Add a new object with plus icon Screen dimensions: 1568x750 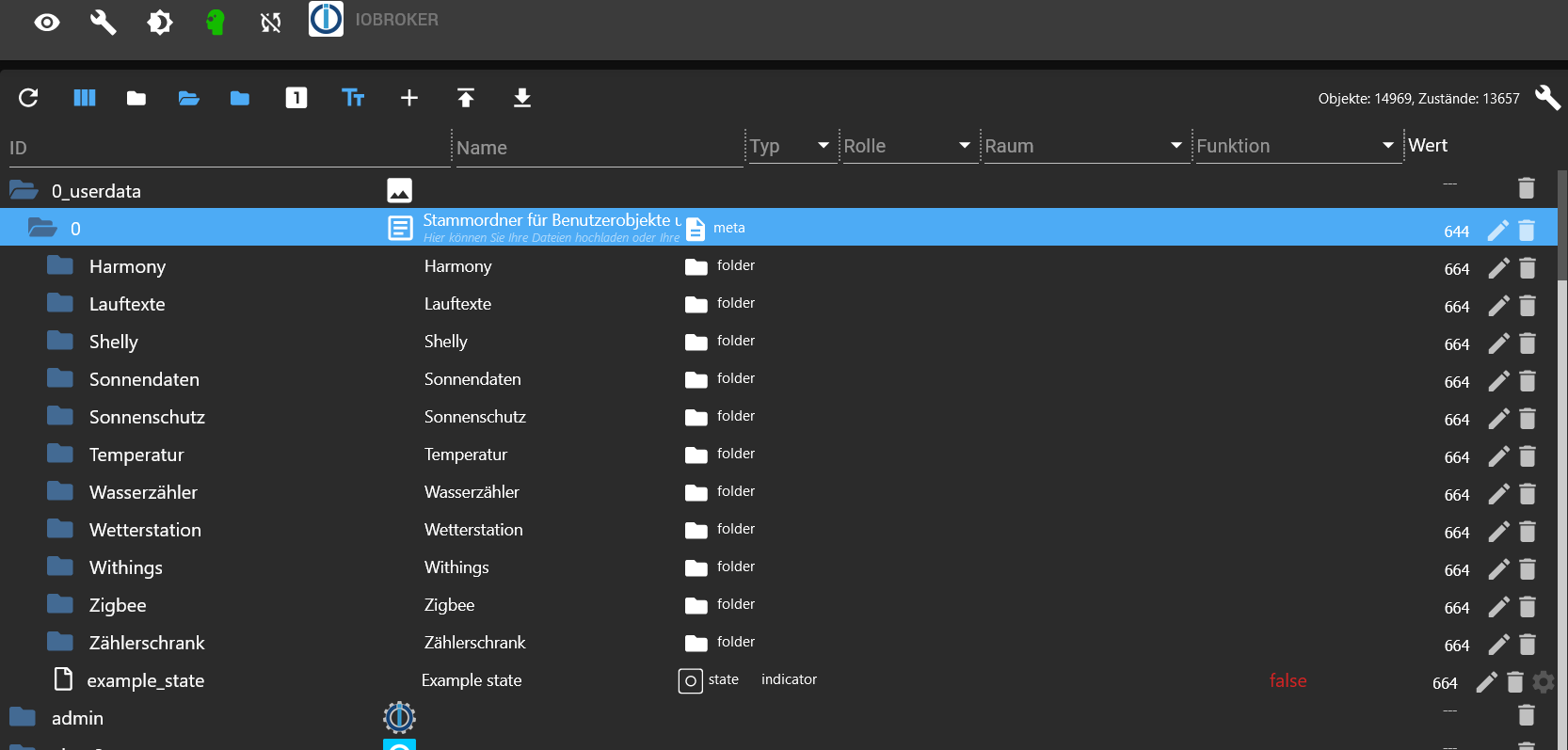pyautogui.click(x=409, y=98)
